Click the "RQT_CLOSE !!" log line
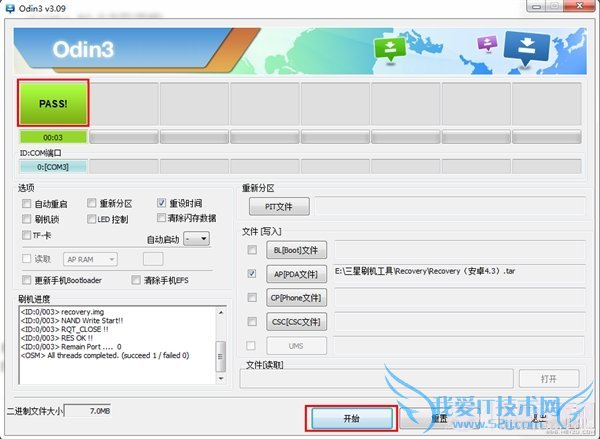The image size is (600, 439). click(64, 329)
